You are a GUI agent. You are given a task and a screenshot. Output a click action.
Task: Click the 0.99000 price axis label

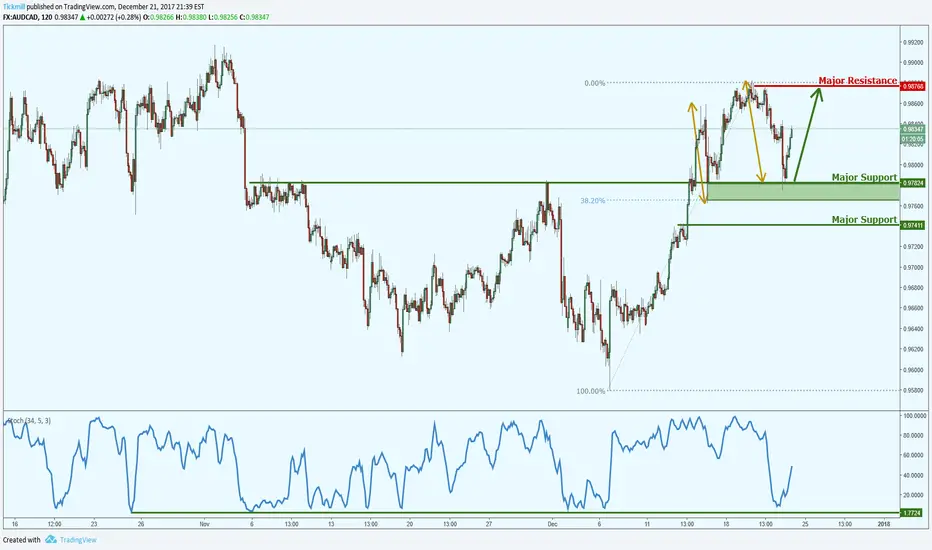click(x=913, y=62)
